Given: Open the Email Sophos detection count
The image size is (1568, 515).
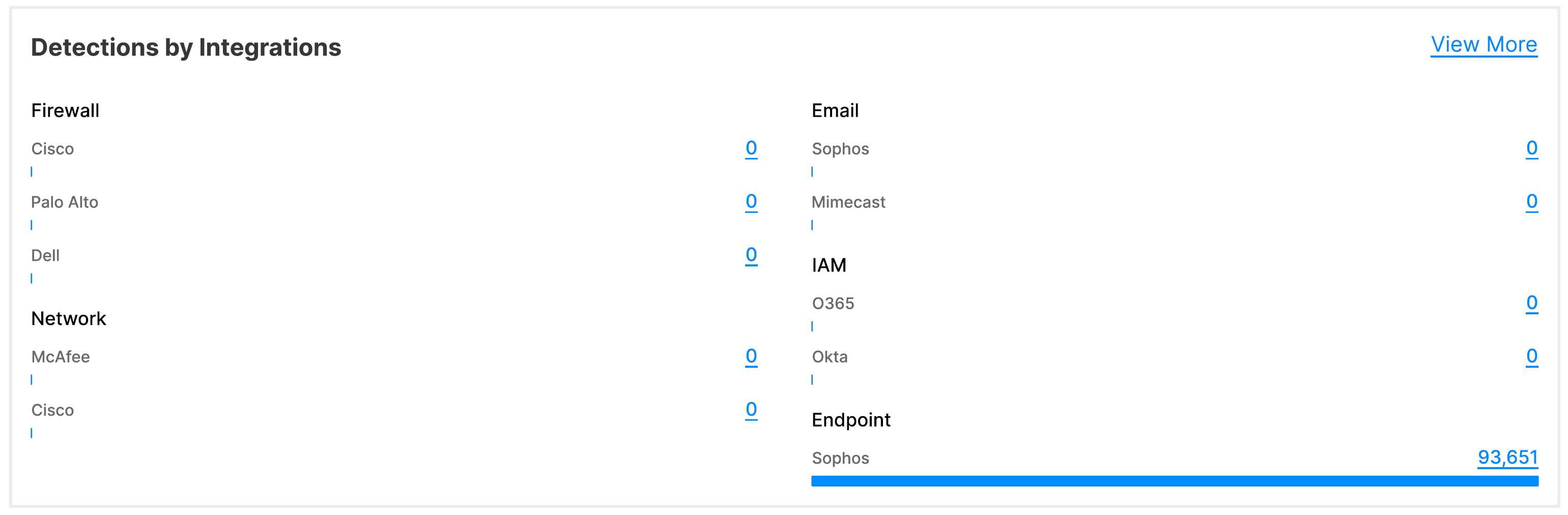Looking at the screenshot, I should pos(1531,148).
